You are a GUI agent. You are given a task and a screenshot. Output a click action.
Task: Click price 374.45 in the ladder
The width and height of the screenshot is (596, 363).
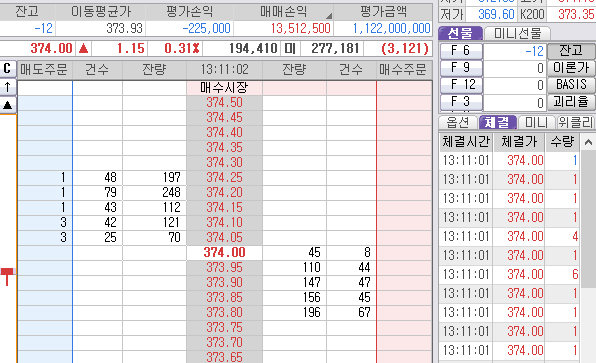click(x=224, y=117)
